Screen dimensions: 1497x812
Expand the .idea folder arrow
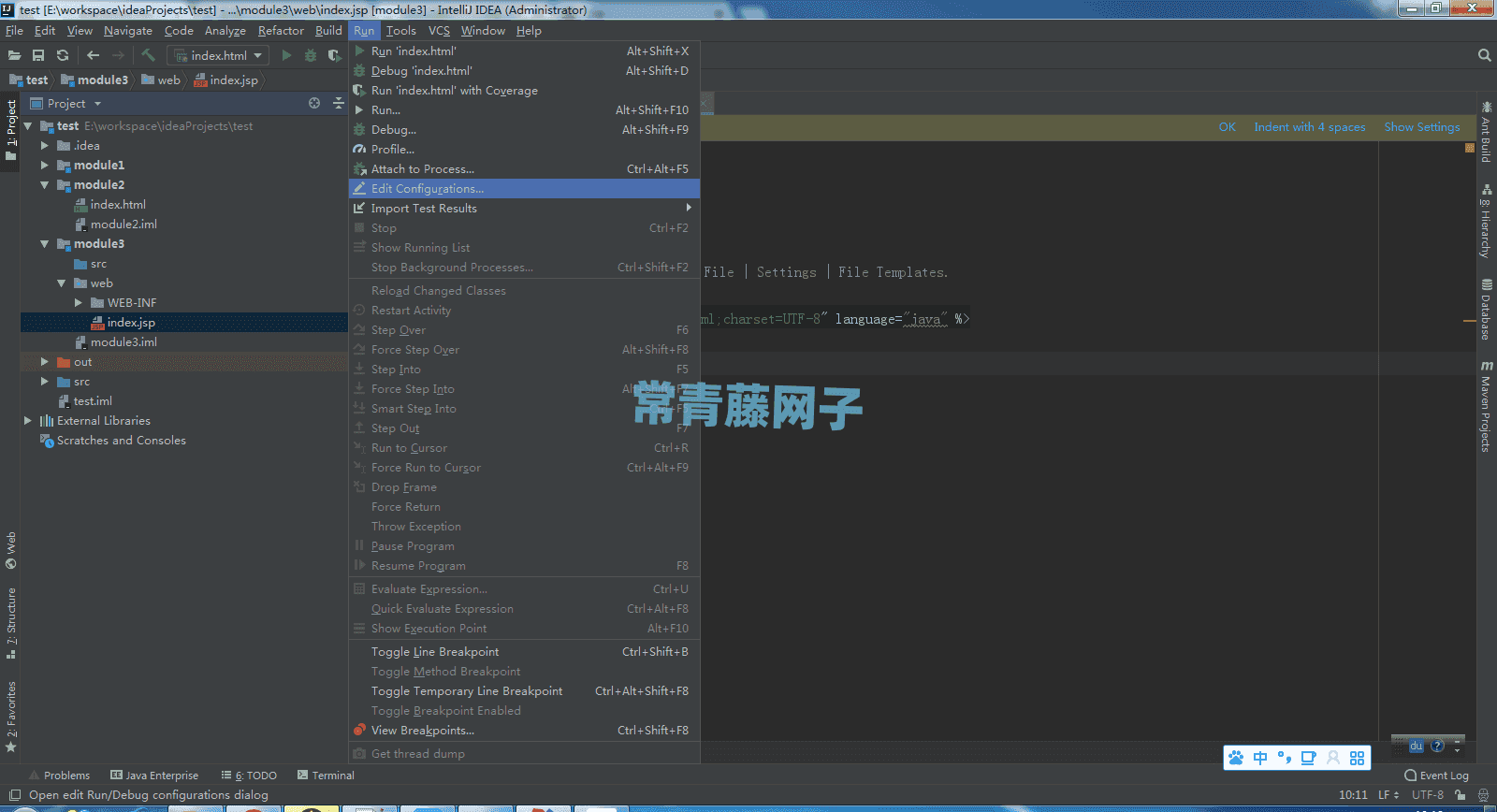pyautogui.click(x=44, y=145)
